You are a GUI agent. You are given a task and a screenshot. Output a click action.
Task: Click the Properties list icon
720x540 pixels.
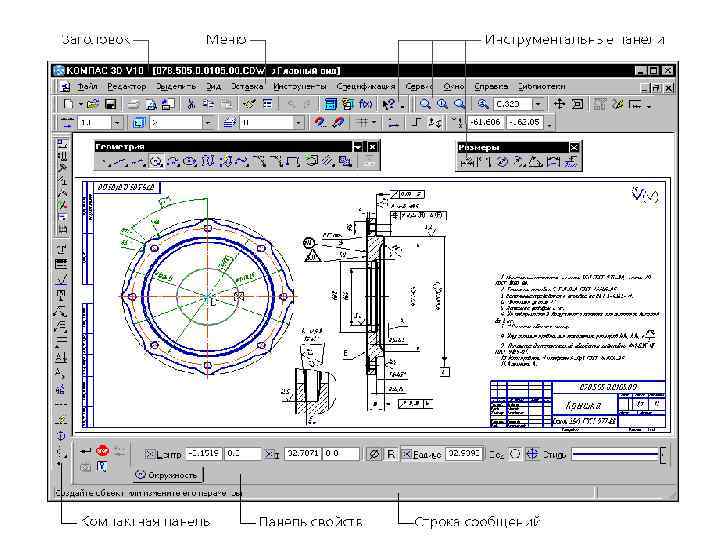267,104
